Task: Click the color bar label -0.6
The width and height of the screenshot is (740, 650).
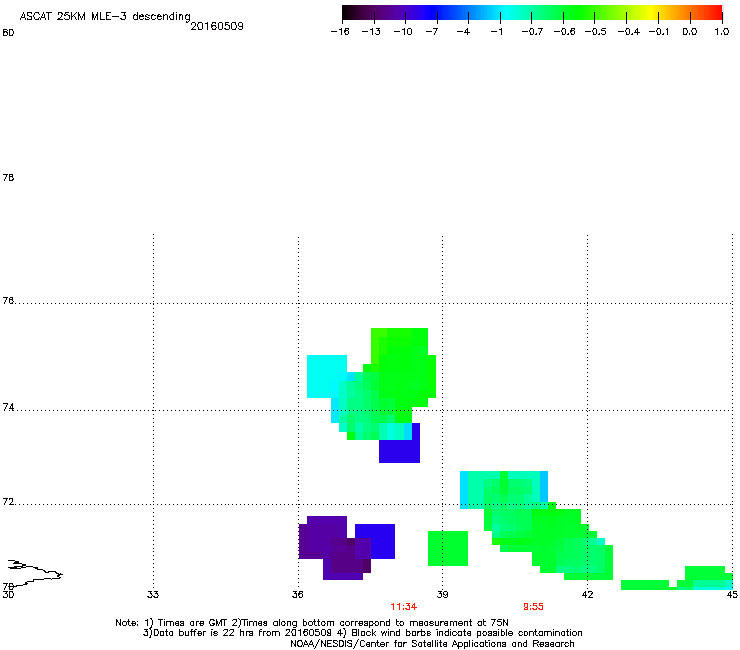Action: click(x=564, y=32)
